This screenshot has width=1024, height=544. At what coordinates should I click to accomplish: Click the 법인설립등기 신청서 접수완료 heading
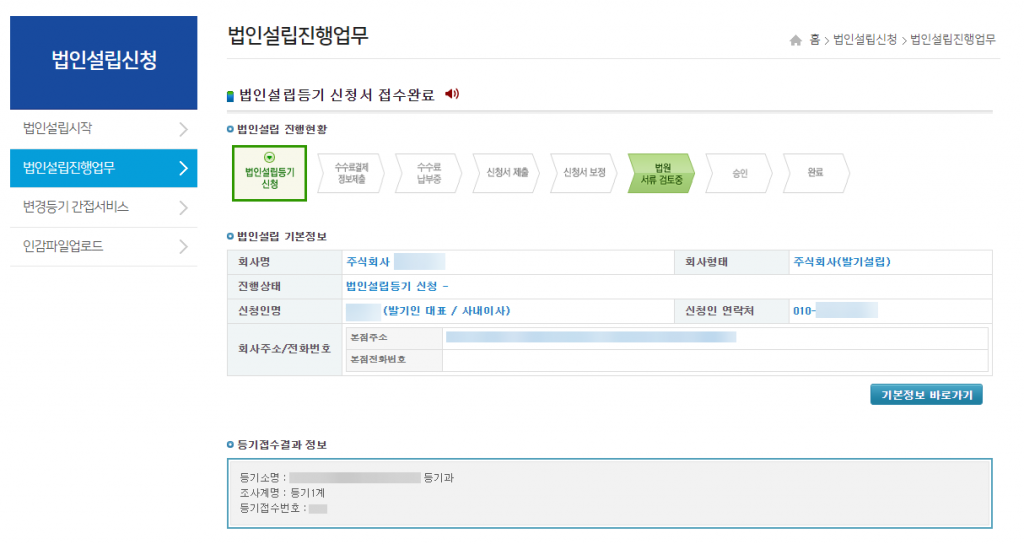[x=336, y=95]
